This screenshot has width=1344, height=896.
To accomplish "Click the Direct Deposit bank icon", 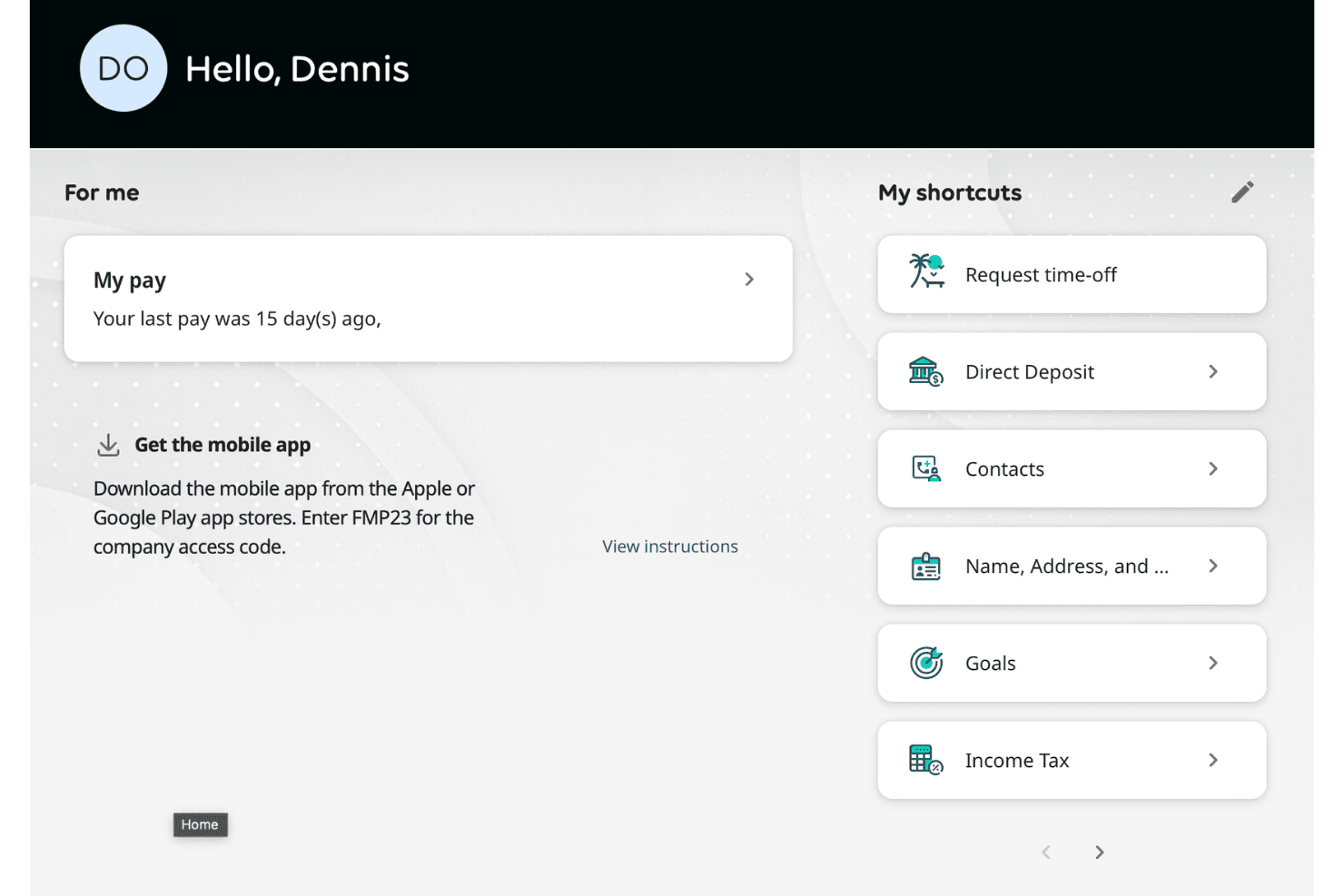I will tap(926, 371).
